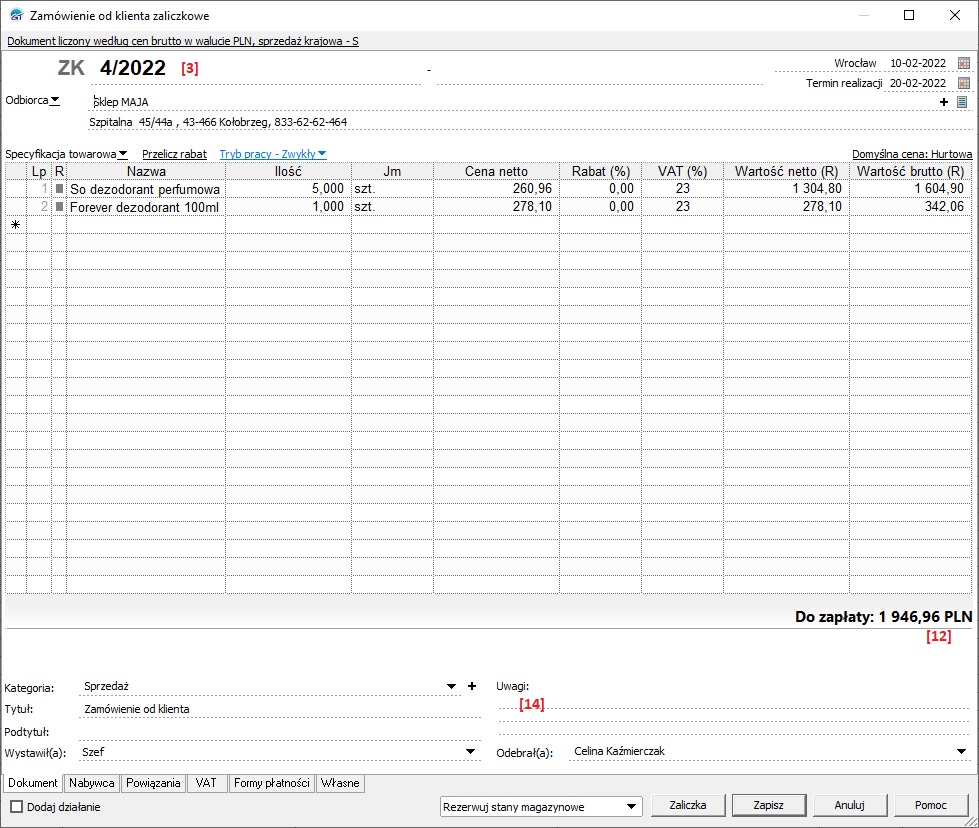Enable the Dodaj działanie checkbox
This screenshot has width=979, height=828.
16,806
